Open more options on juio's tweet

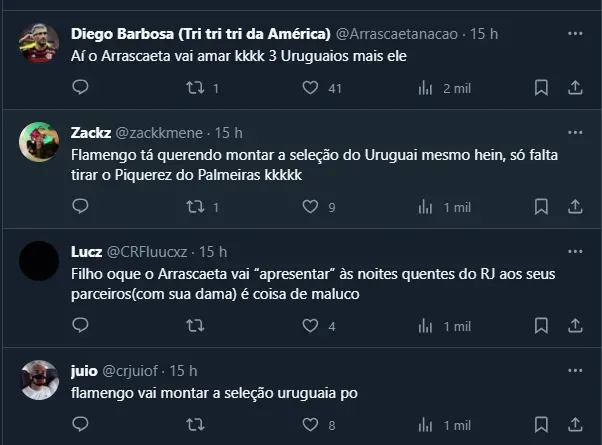tap(575, 370)
